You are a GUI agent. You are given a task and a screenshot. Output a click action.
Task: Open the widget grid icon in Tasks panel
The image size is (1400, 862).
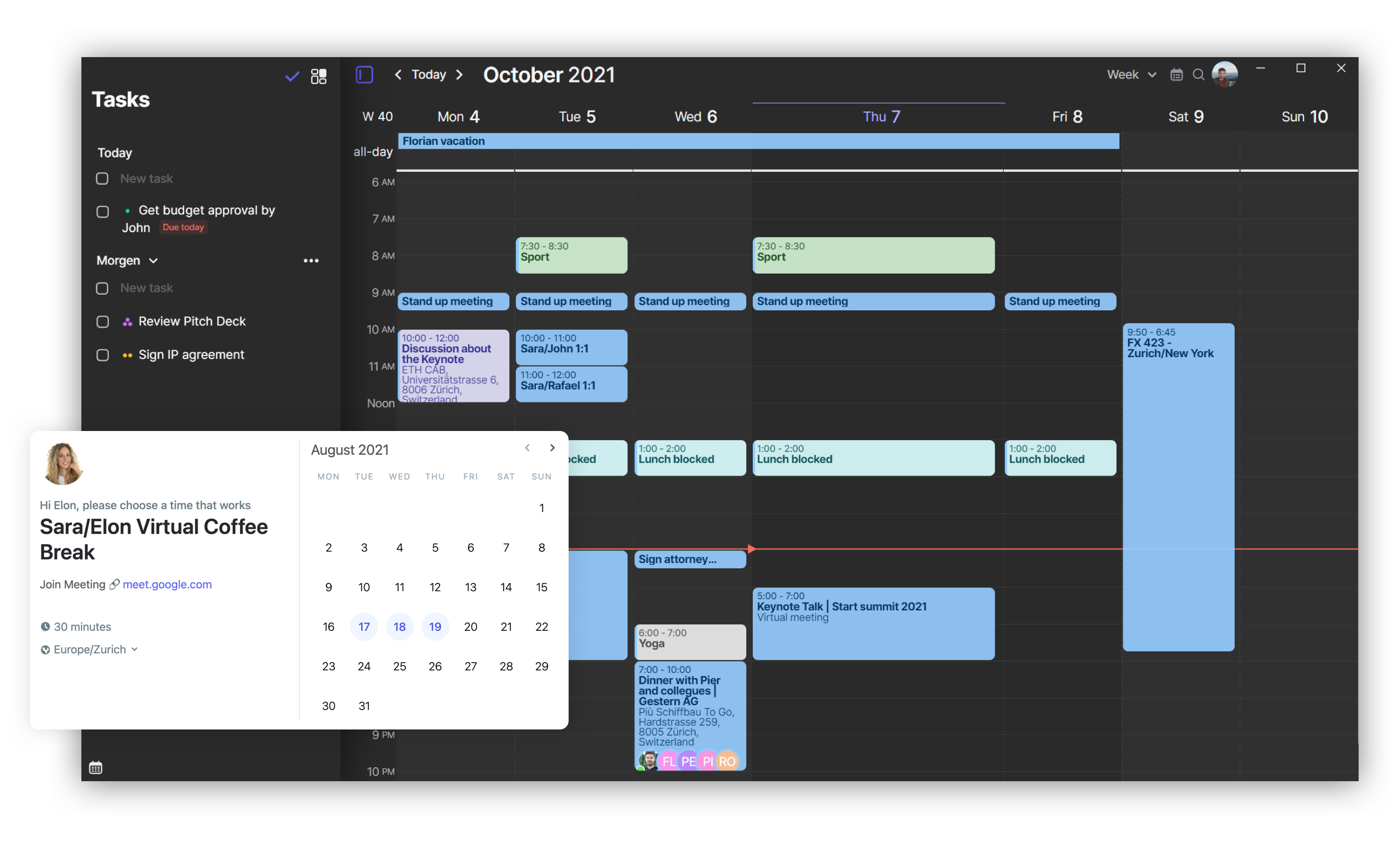tap(318, 76)
